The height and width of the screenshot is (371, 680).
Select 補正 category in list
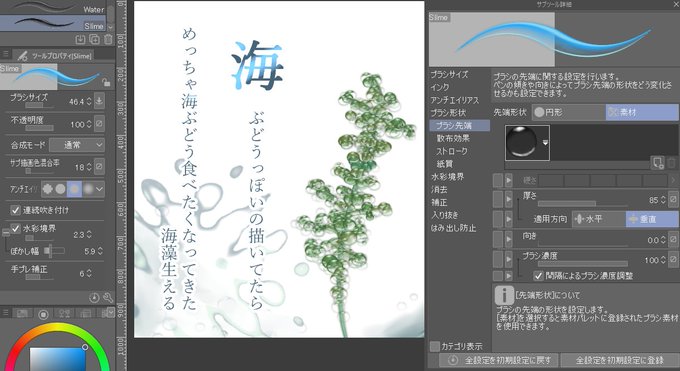[439, 203]
